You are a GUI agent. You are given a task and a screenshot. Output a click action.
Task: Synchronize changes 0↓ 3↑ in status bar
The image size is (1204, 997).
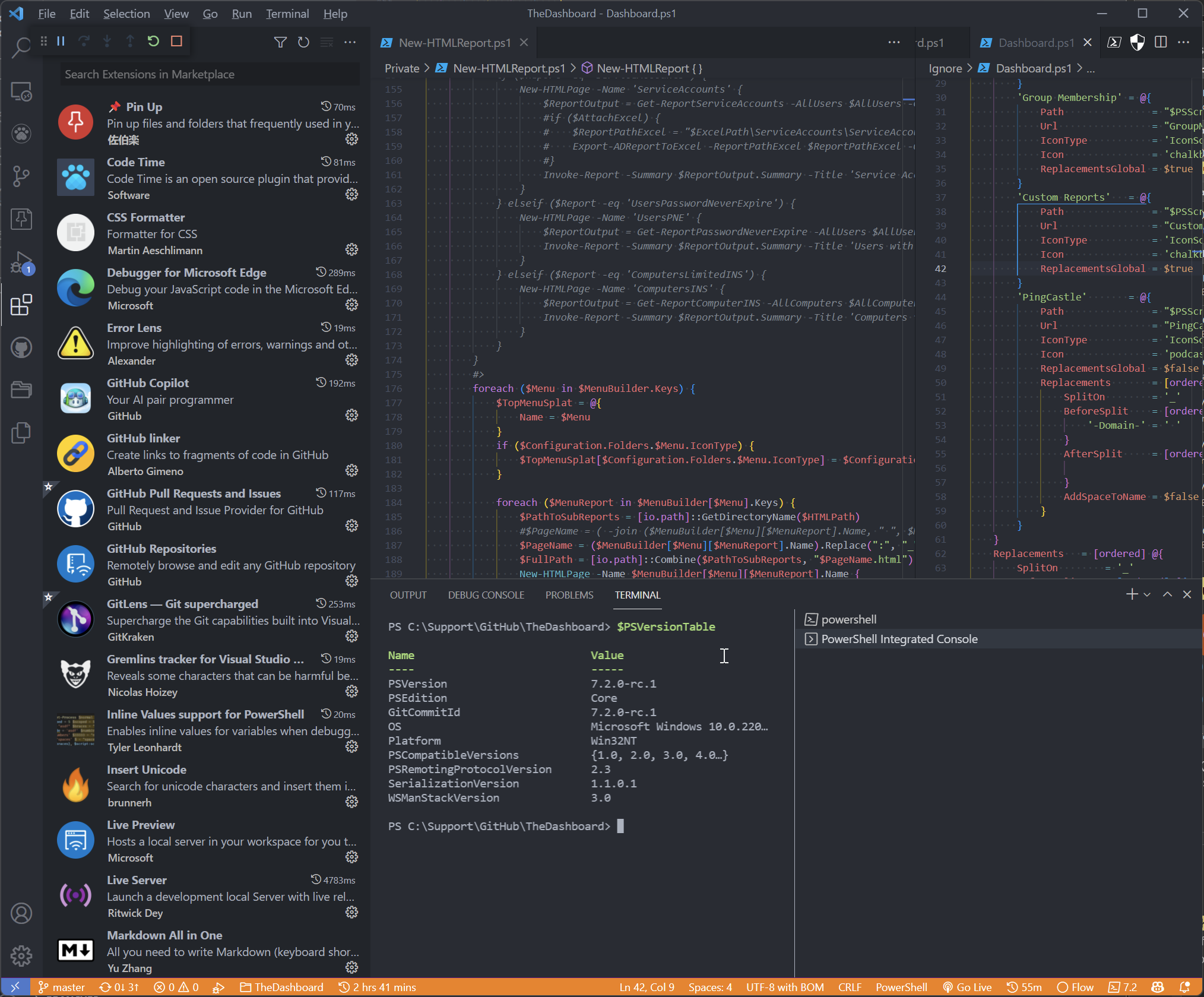(119, 987)
